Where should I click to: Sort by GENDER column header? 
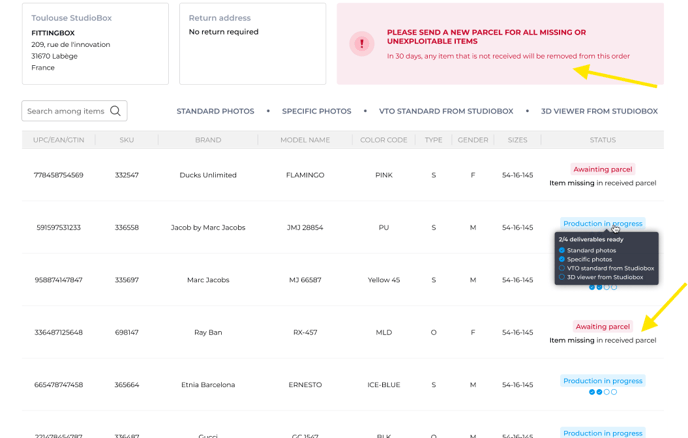click(x=473, y=140)
